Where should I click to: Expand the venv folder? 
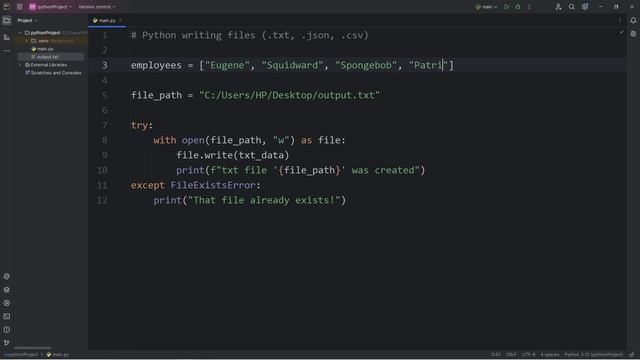[27, 41]
